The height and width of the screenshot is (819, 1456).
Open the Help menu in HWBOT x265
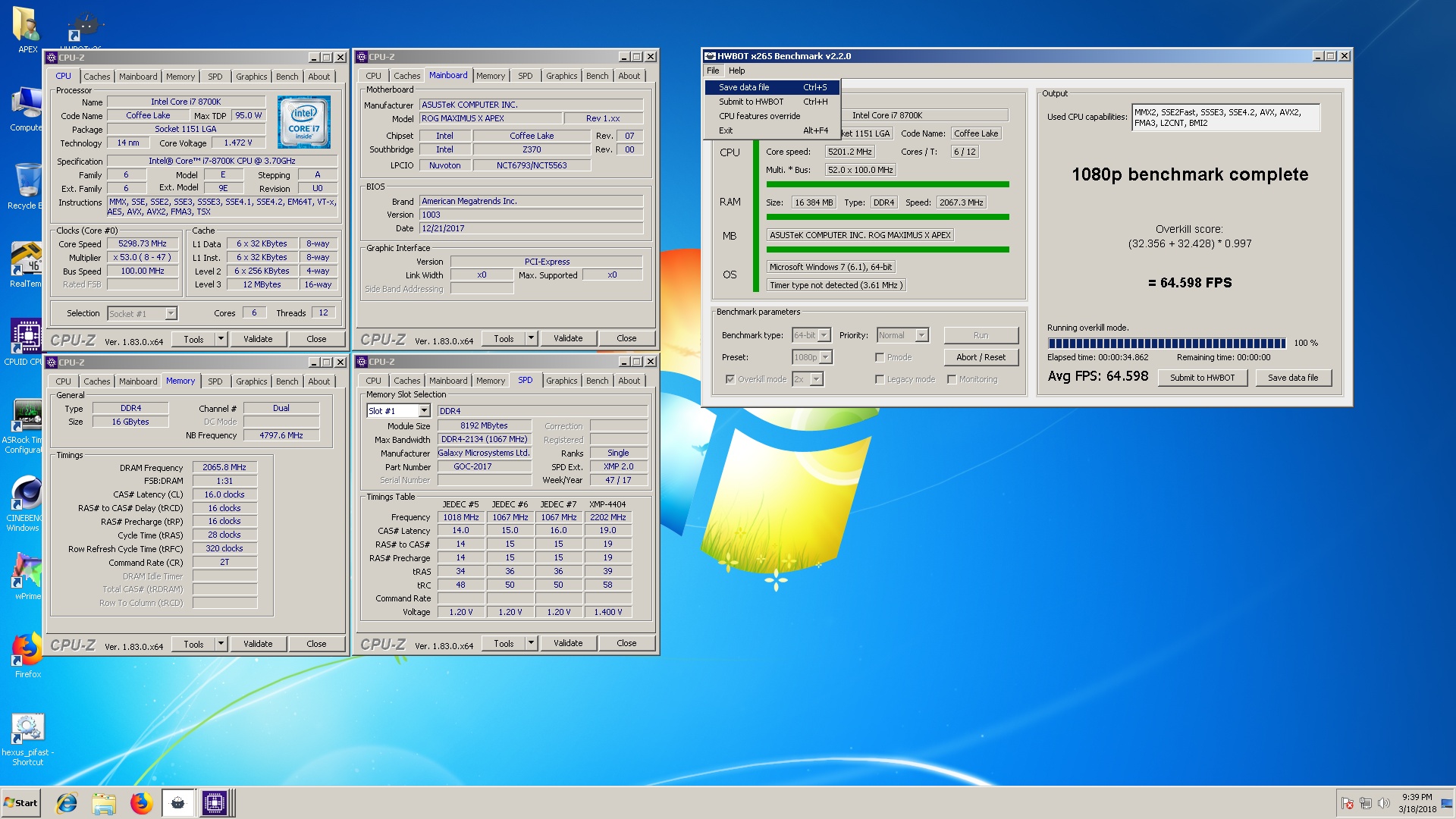[x=736, y=71]
